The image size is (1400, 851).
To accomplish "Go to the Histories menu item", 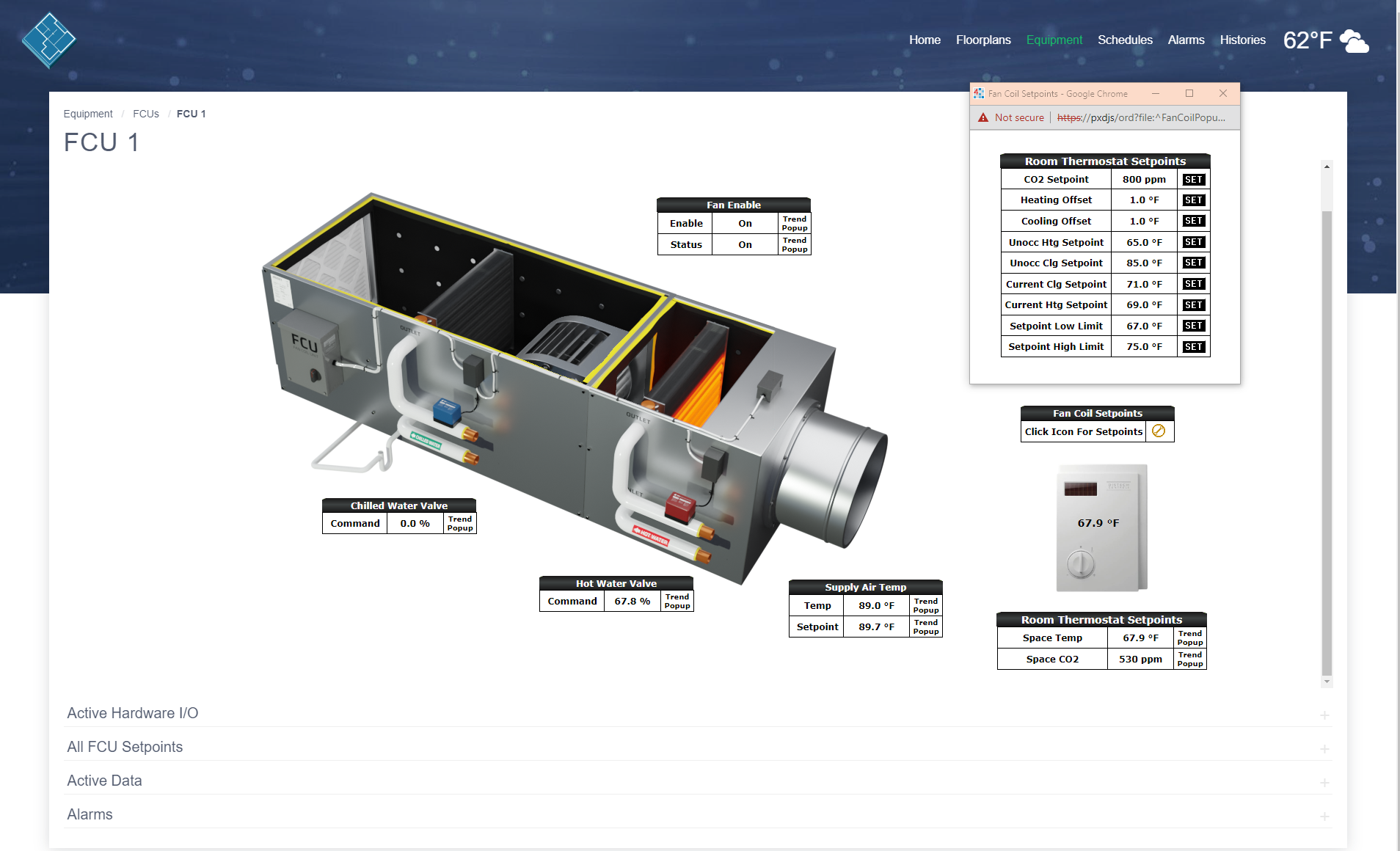I will point(1242,40).
